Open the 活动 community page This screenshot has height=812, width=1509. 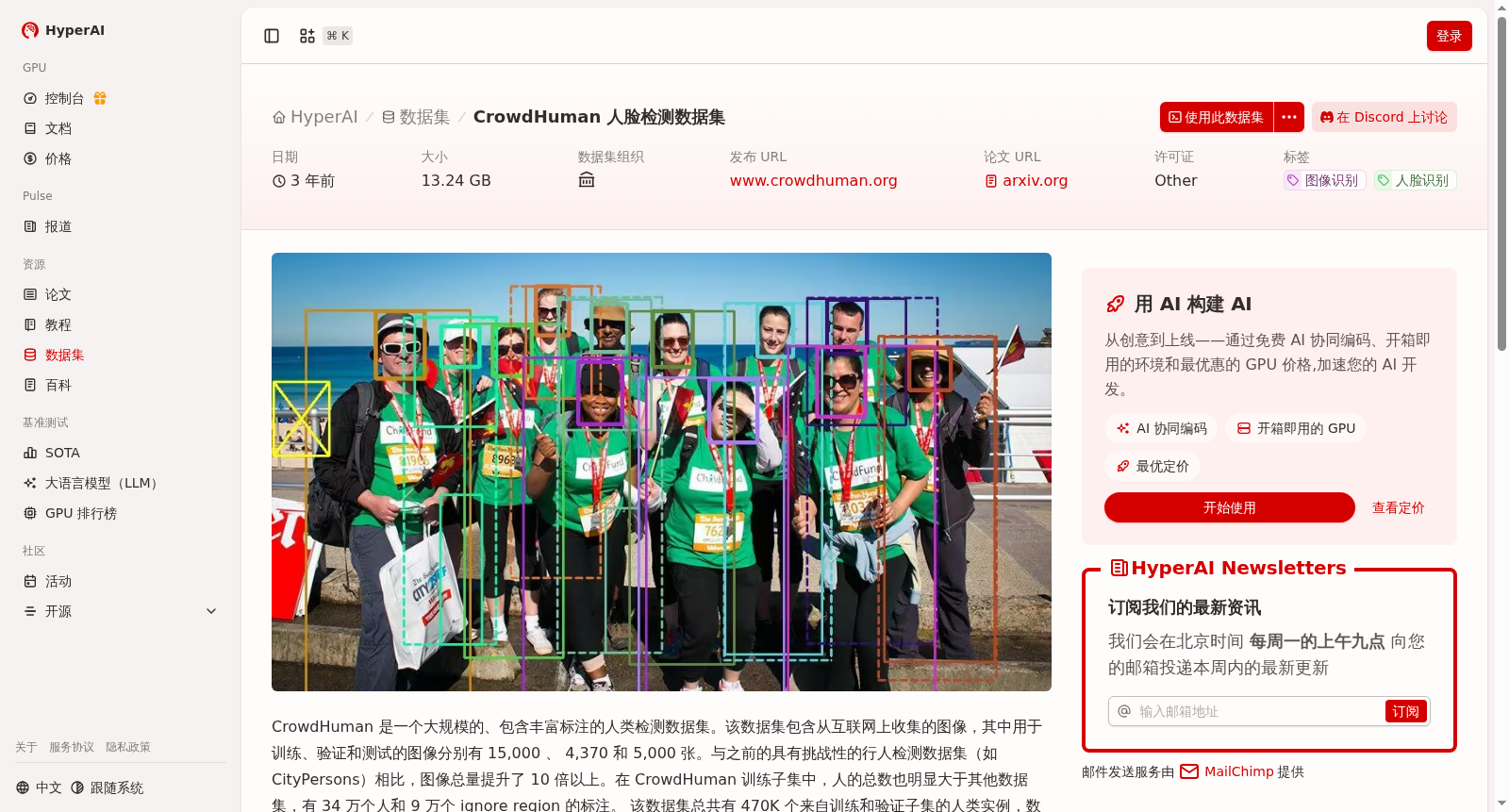click(x=121, y=581)
